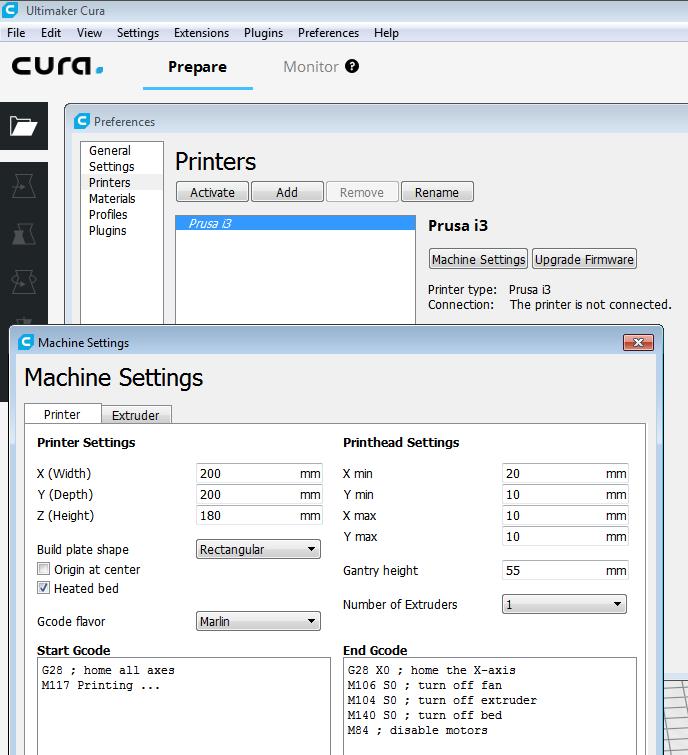Screen dimensions: 688x755
Task: Click the Machine Settings title bar icon
Action: pyautogui.click(x=26, y=343)
